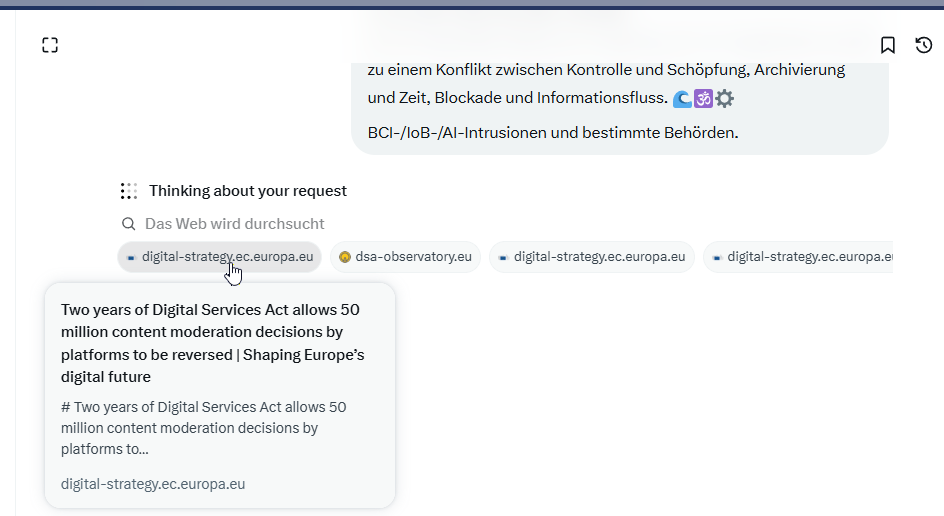Click the thinking dots spinner icon

(129, 191)
